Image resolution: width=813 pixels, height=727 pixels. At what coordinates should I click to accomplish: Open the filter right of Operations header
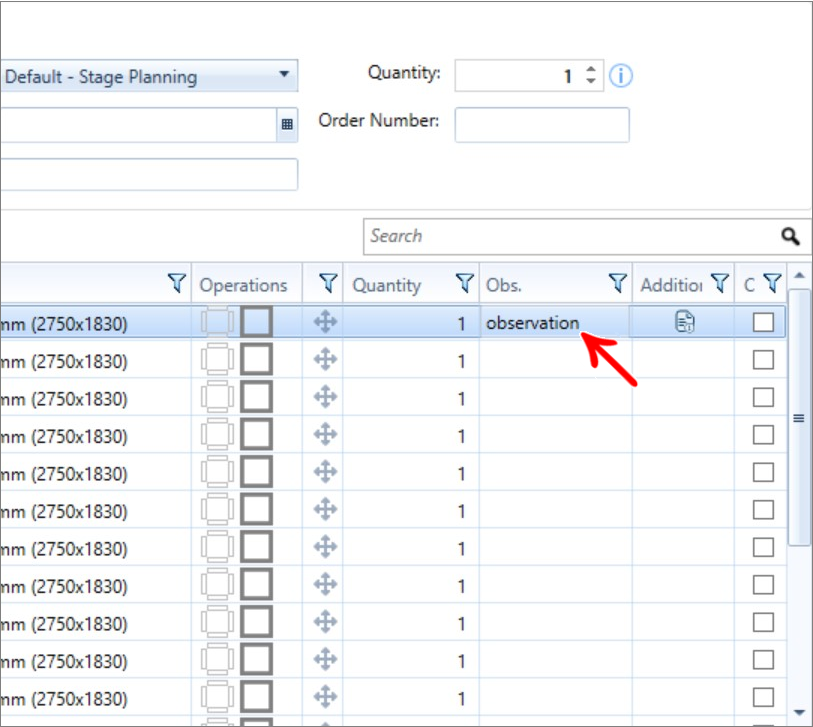[x=328, y=283]
